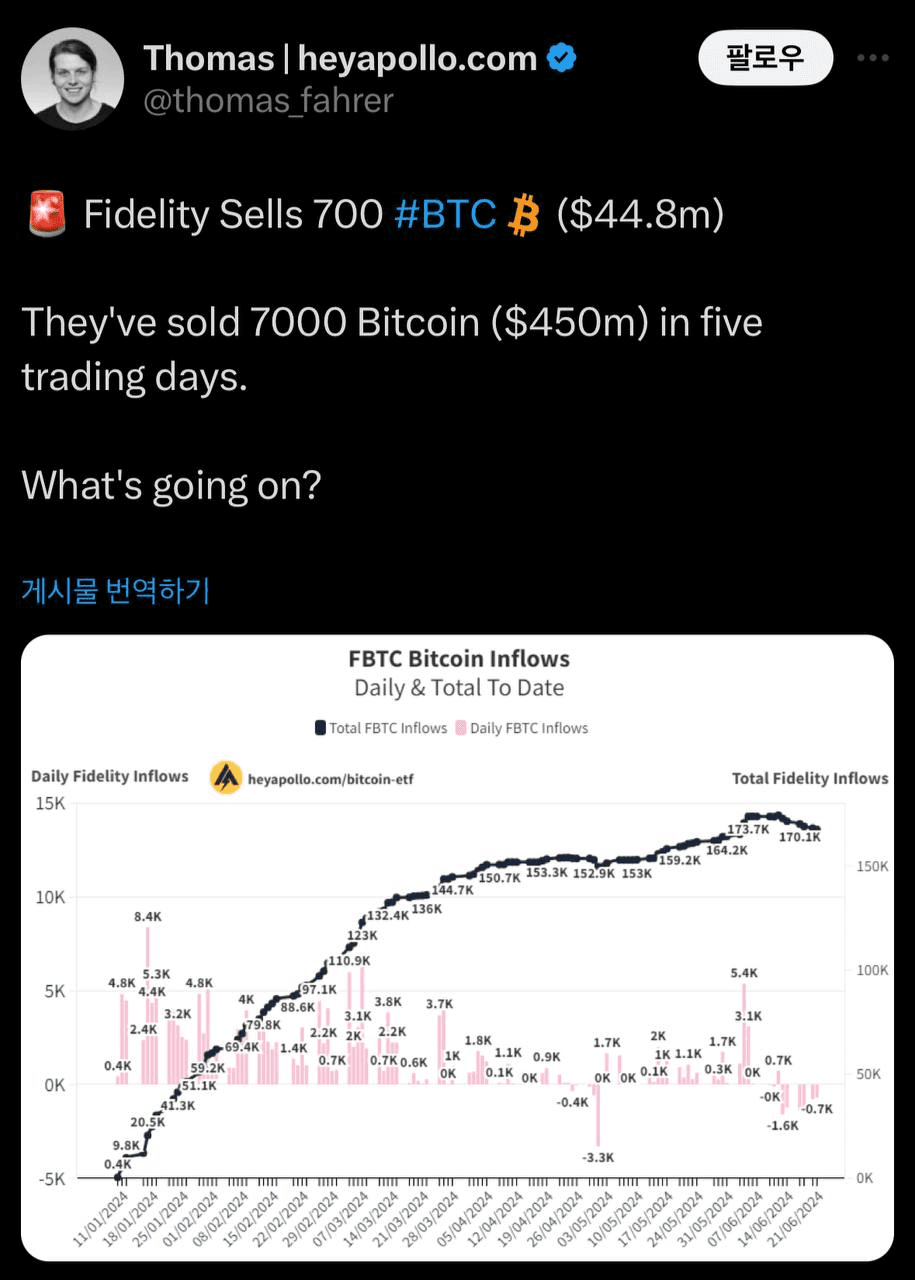Open the three-dot more options menu

(872, 58)
